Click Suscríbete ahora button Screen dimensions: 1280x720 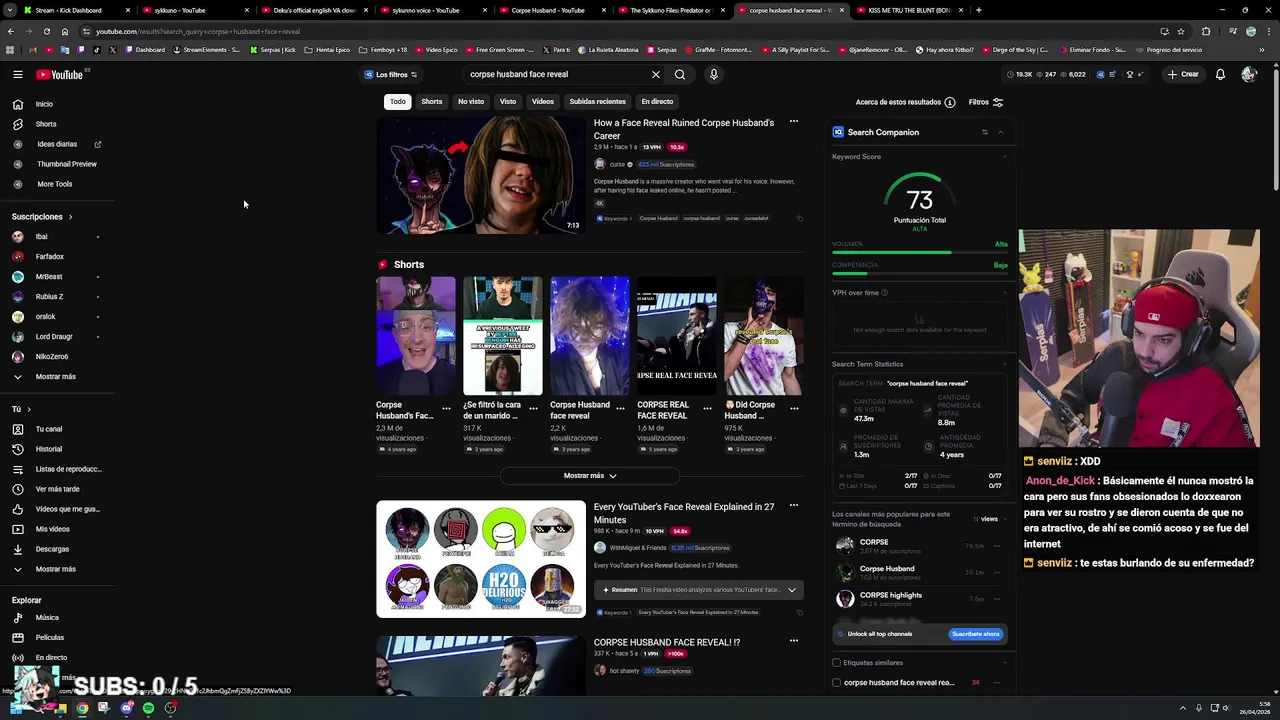click(975, 634)
